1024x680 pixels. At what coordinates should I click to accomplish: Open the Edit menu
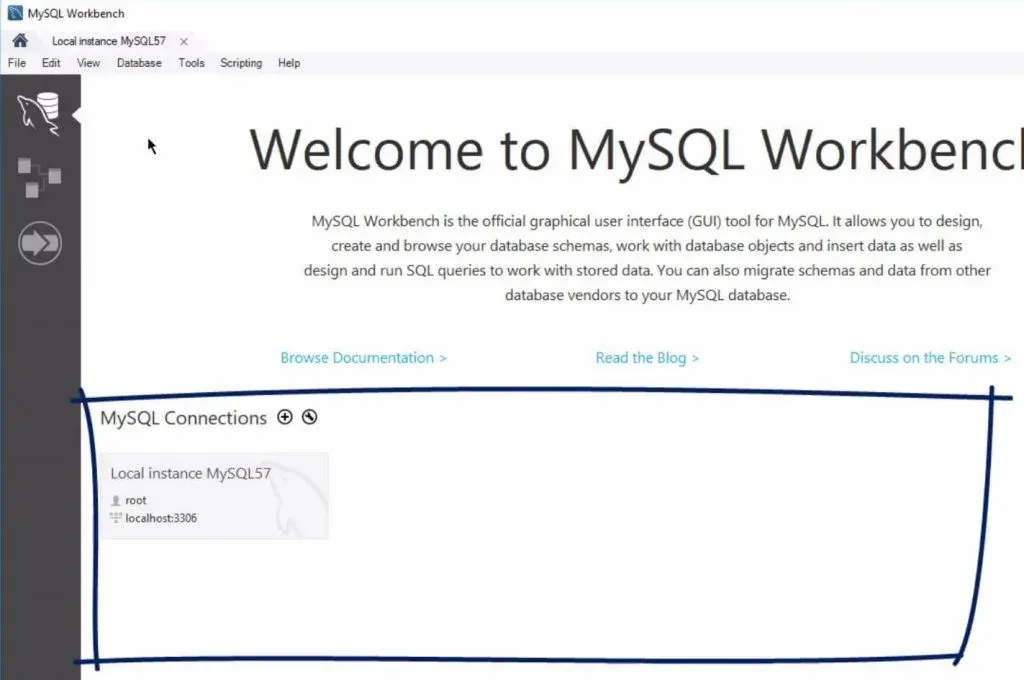tap(51, 63)
